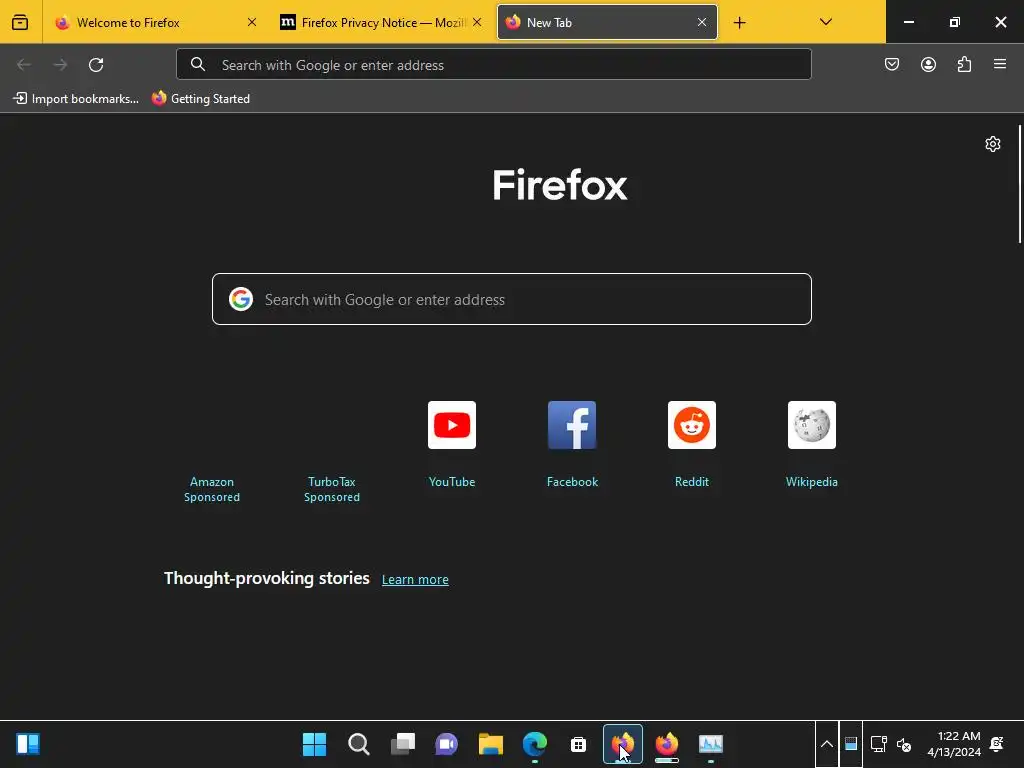
Task: Click the Google logo in search box
Action: coord(241,299)
